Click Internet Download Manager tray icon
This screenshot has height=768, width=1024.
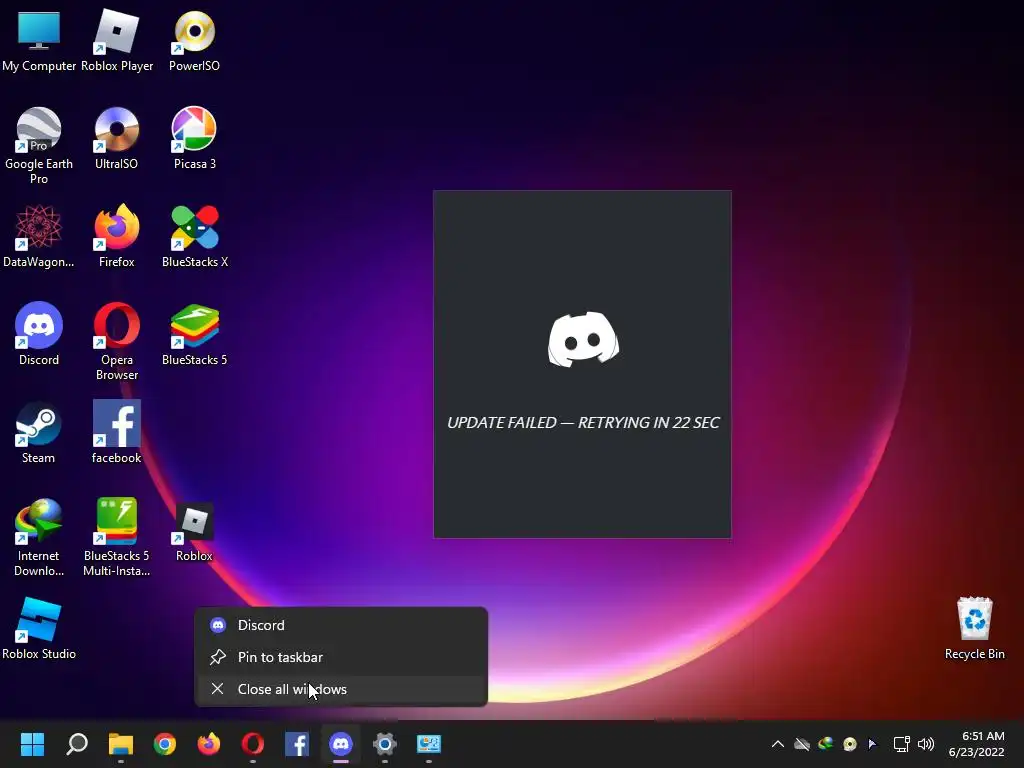pyautogui.click(x=826, y=743)
